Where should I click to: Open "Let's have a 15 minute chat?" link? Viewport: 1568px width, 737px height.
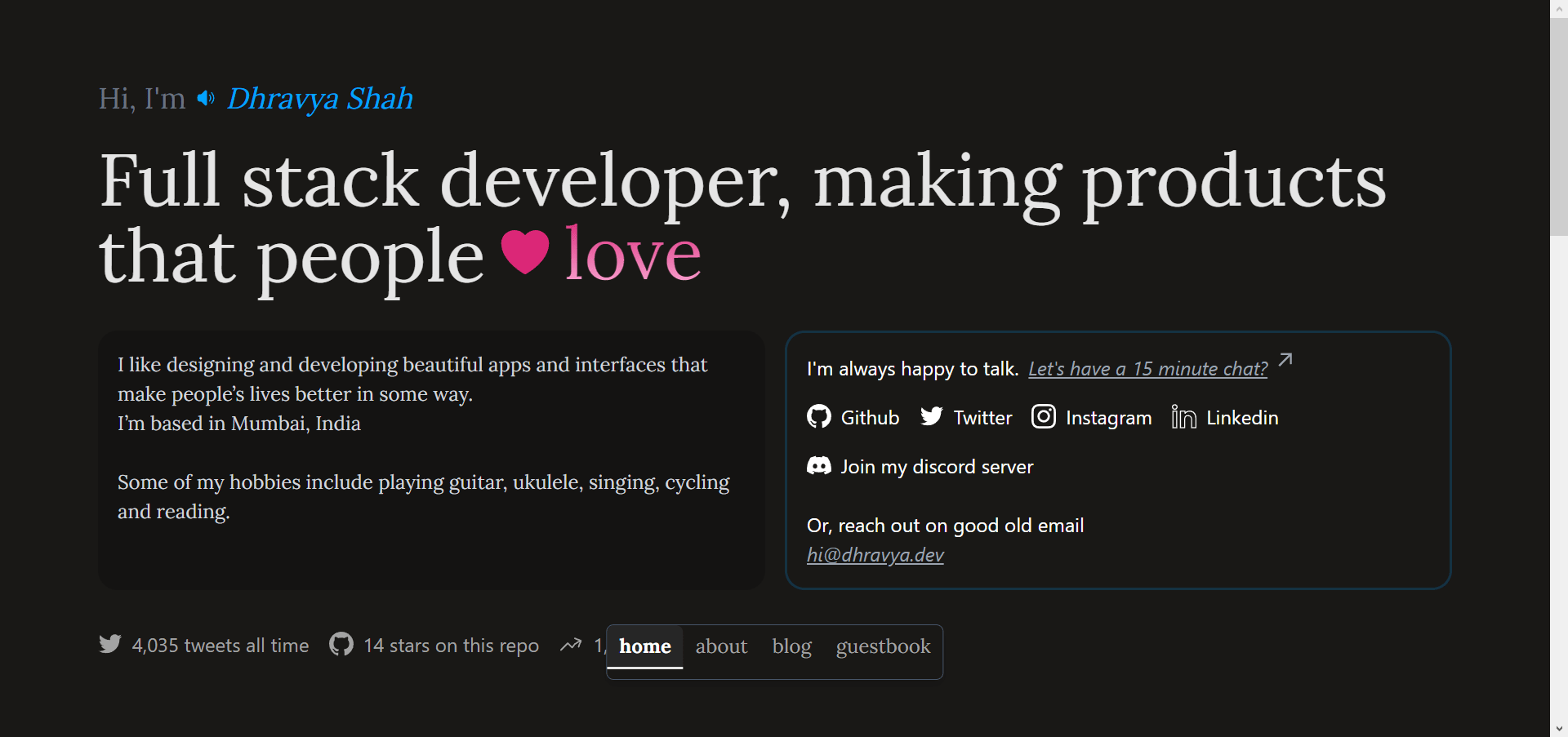point(1147,369)
